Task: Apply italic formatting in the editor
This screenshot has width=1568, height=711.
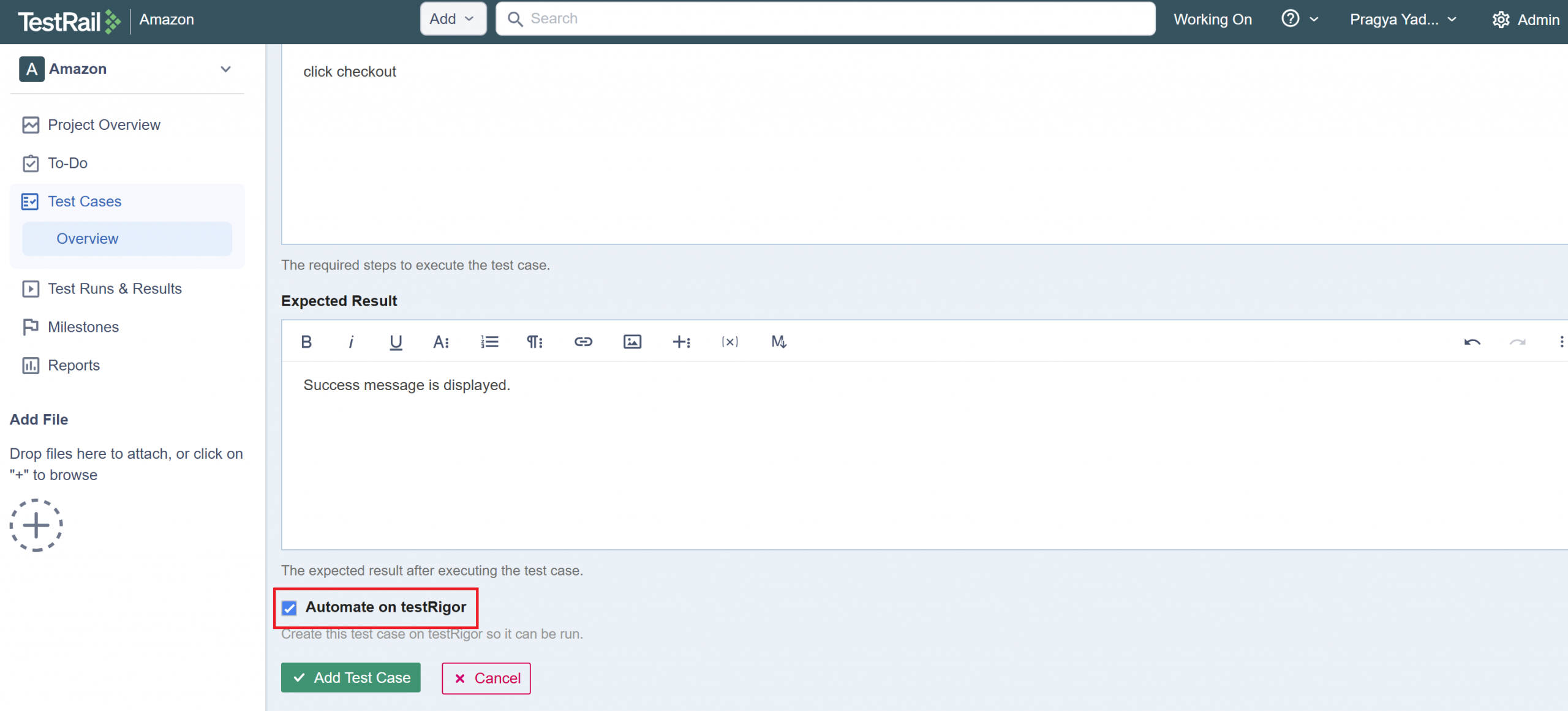Action: (x=351, y=342)
